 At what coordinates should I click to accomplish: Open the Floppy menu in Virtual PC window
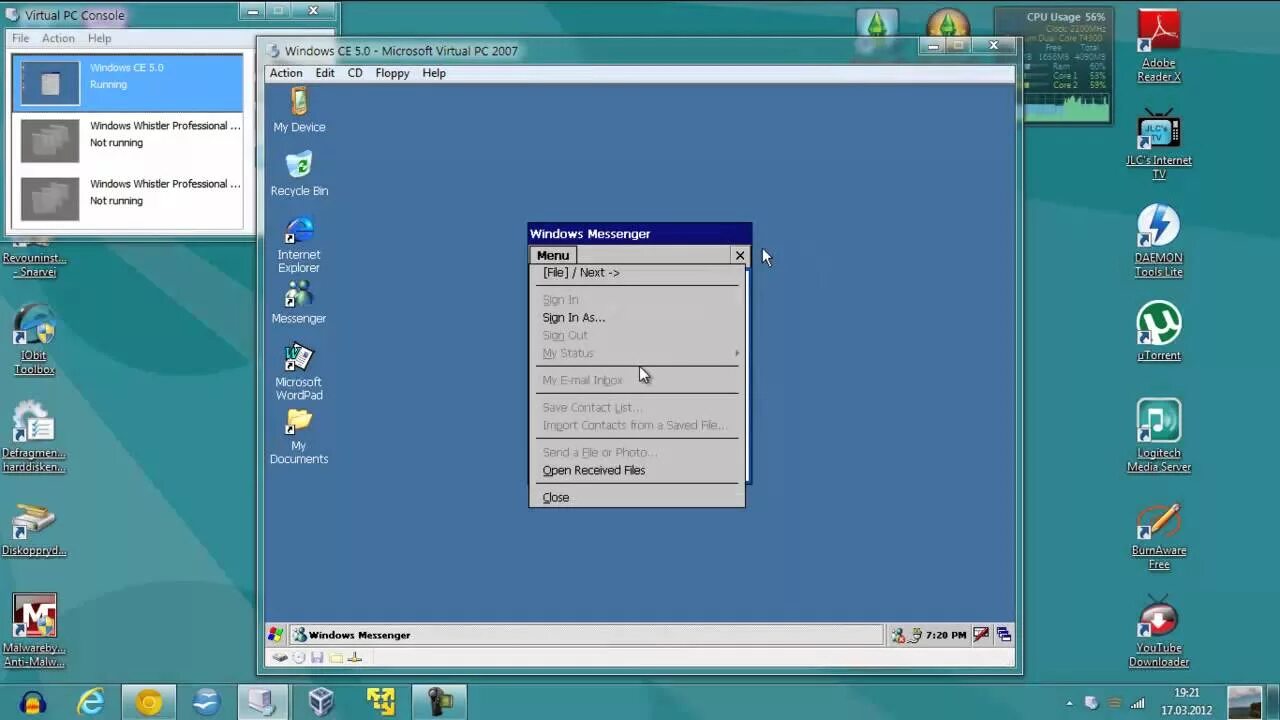click(x=392, y=73)
